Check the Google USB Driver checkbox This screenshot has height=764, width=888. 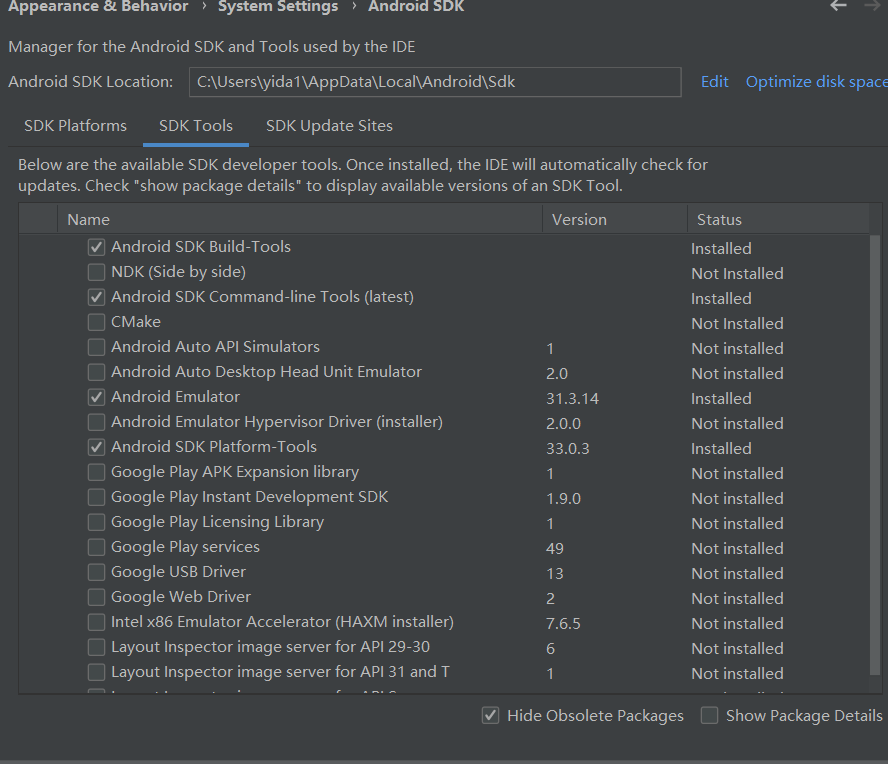pos(96,572)
